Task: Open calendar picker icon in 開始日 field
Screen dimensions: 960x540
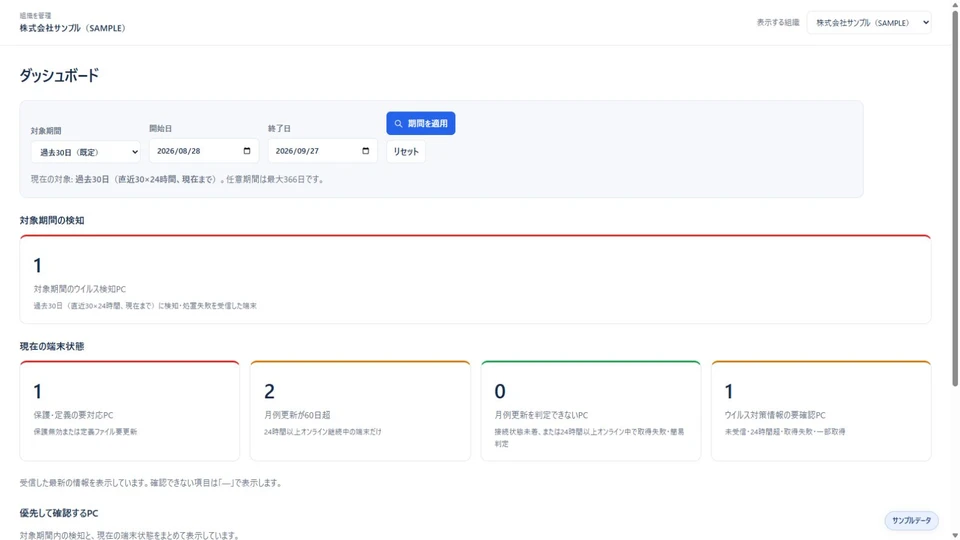Action: pyautogui.click(x=247, y=151)
